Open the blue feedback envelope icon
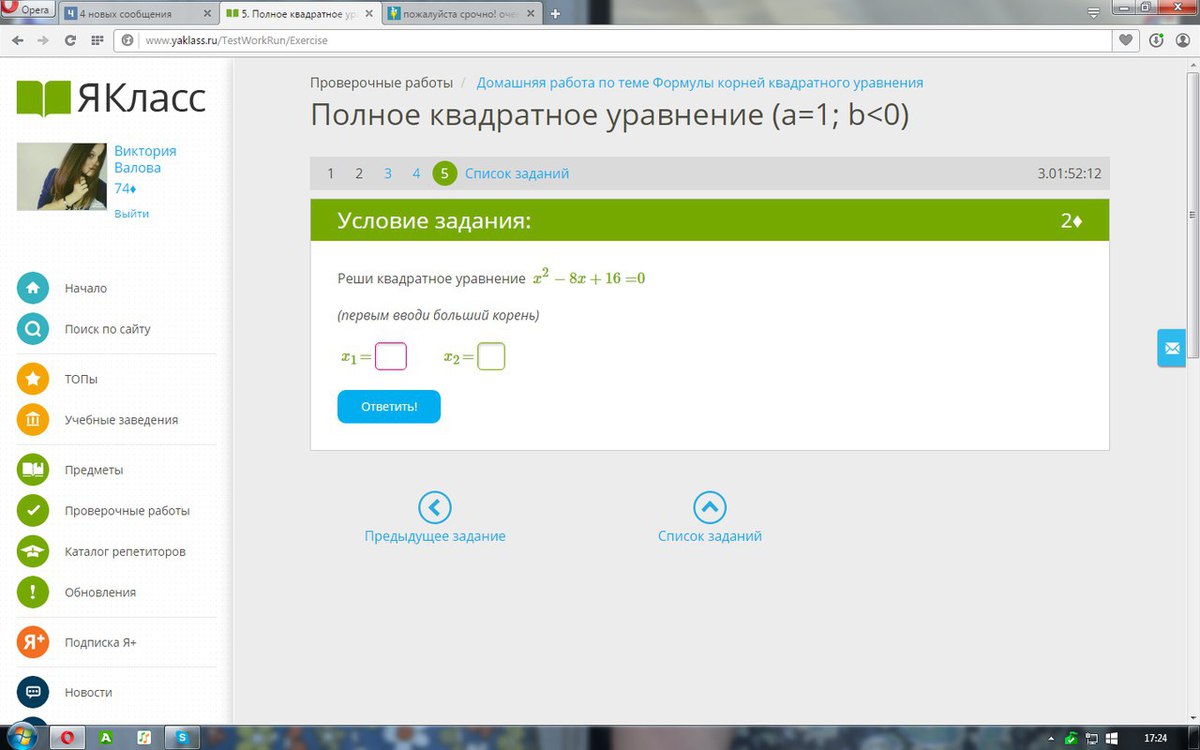The height and width of the screenshot is (750, 1200). 1171,348
